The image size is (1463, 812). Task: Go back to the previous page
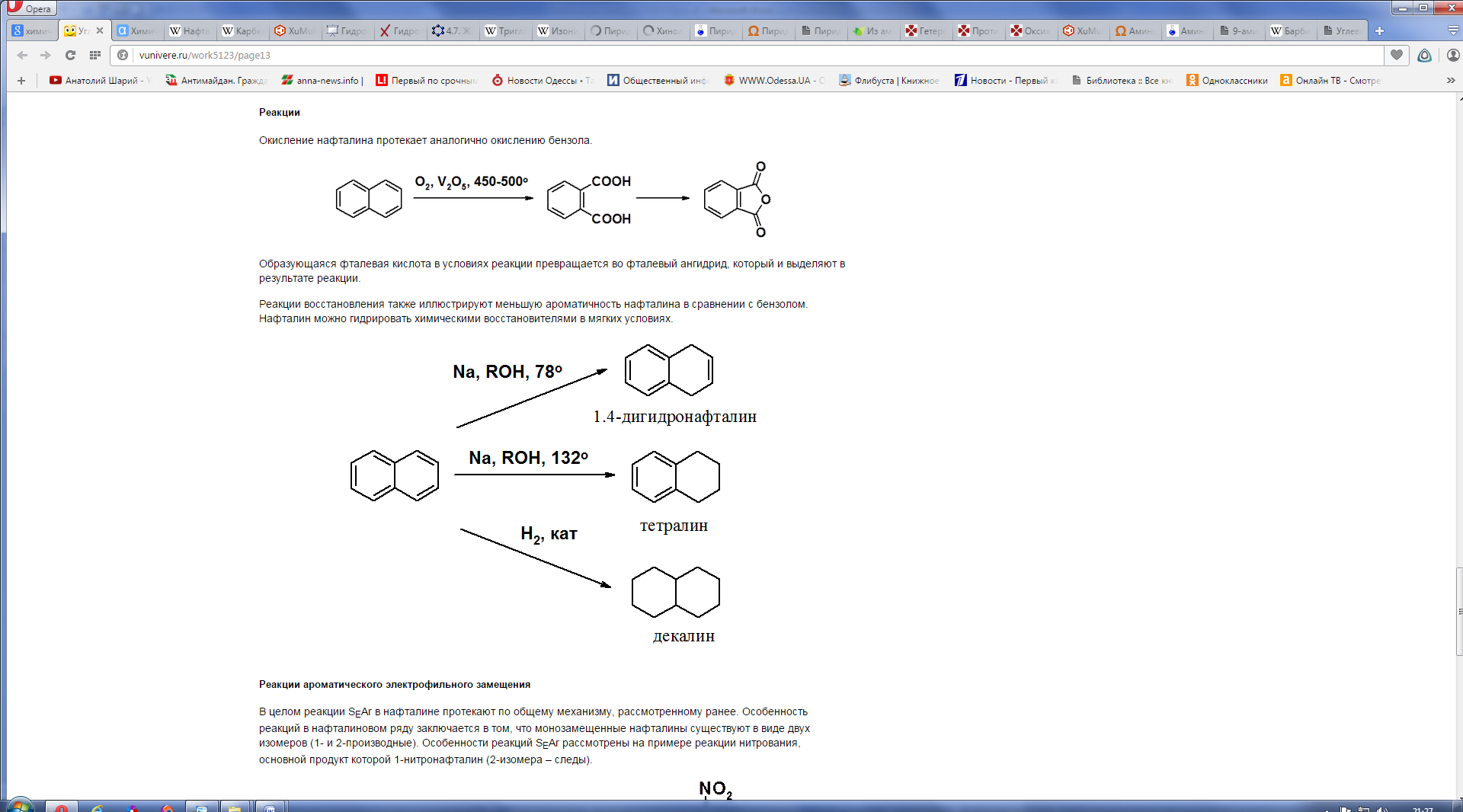pos(22,55)
